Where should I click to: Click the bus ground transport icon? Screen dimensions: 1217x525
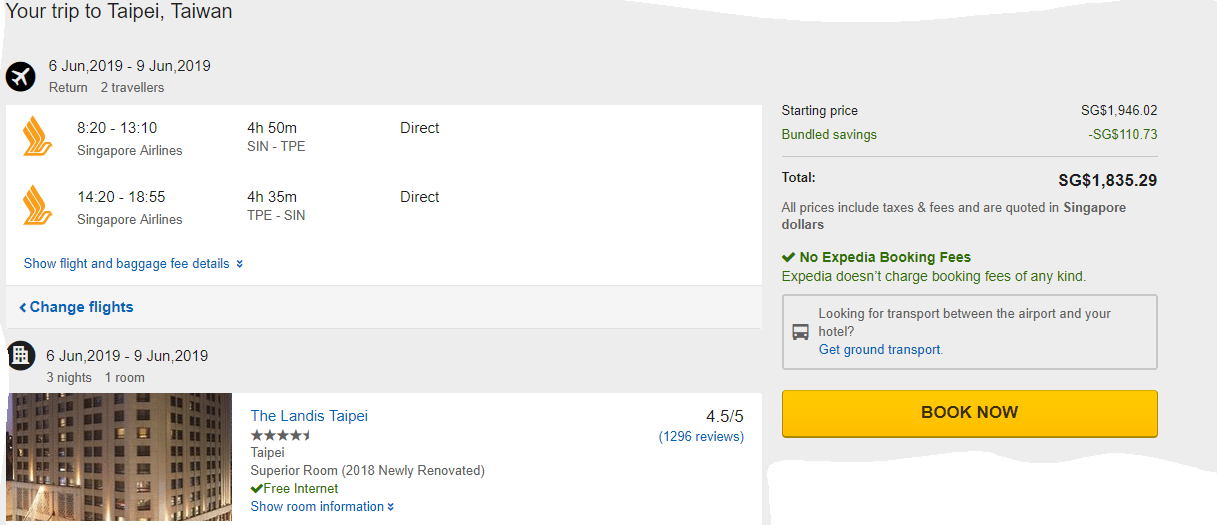[x=801, y=332]
